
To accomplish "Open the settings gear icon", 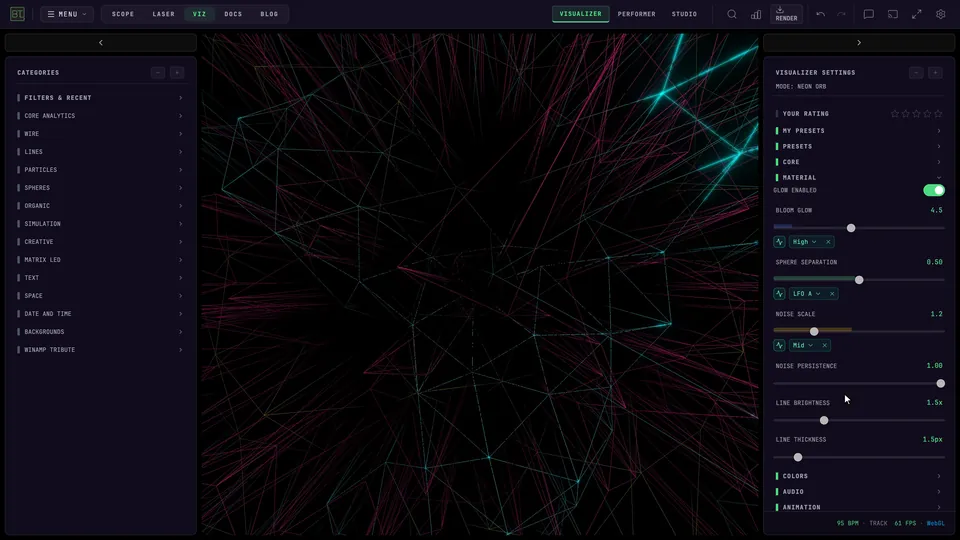I will coord(940,14).
